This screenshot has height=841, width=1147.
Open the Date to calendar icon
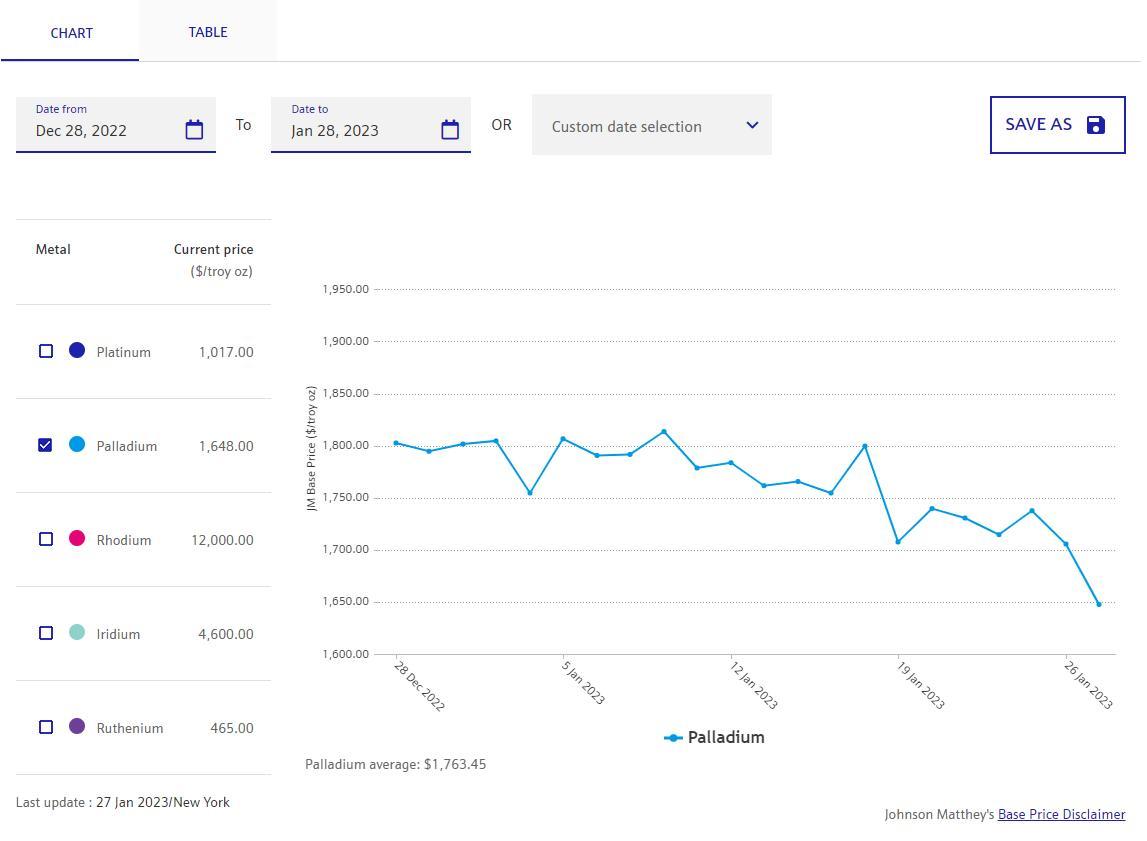point(450,130)
